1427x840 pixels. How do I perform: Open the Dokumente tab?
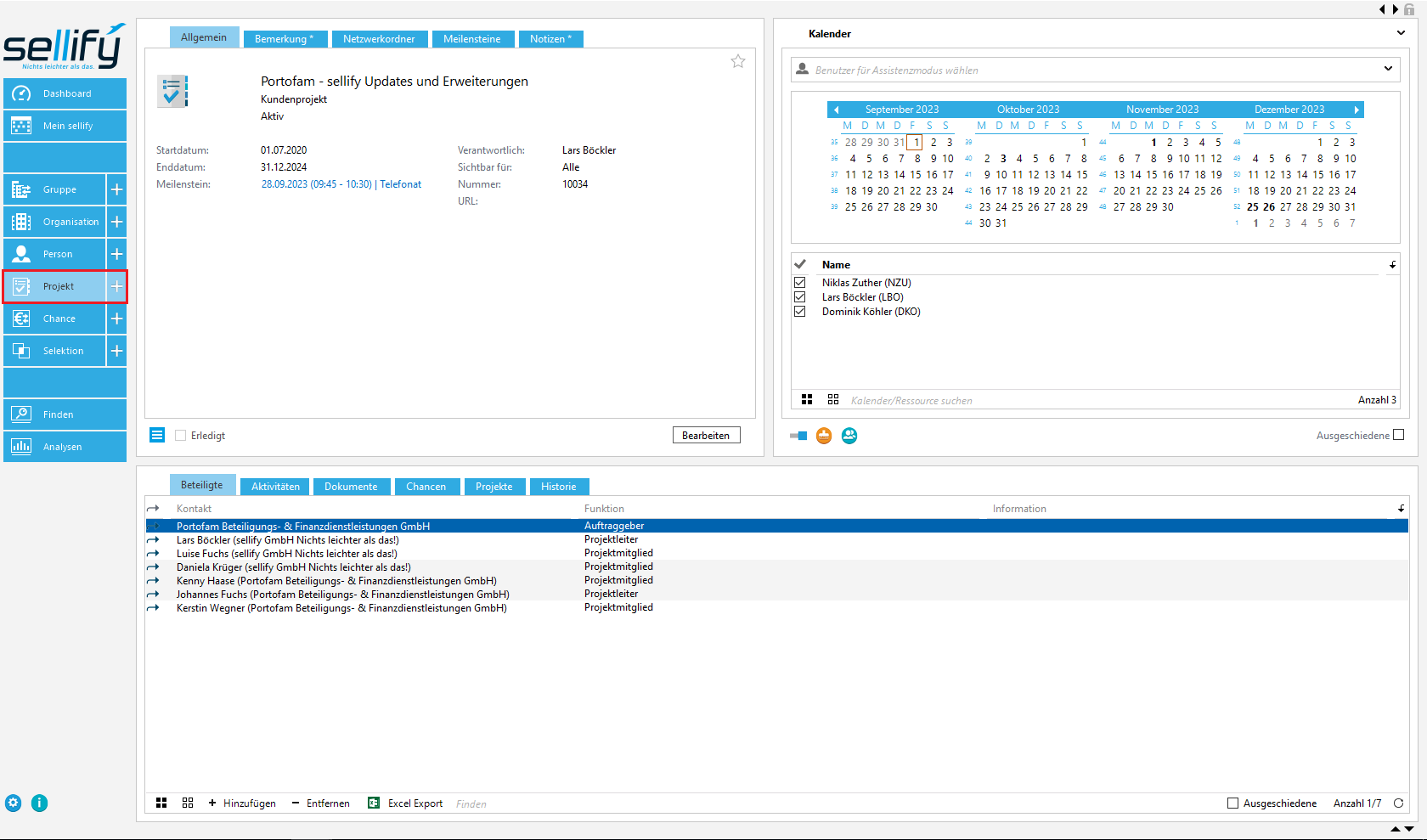click(351, 487)
